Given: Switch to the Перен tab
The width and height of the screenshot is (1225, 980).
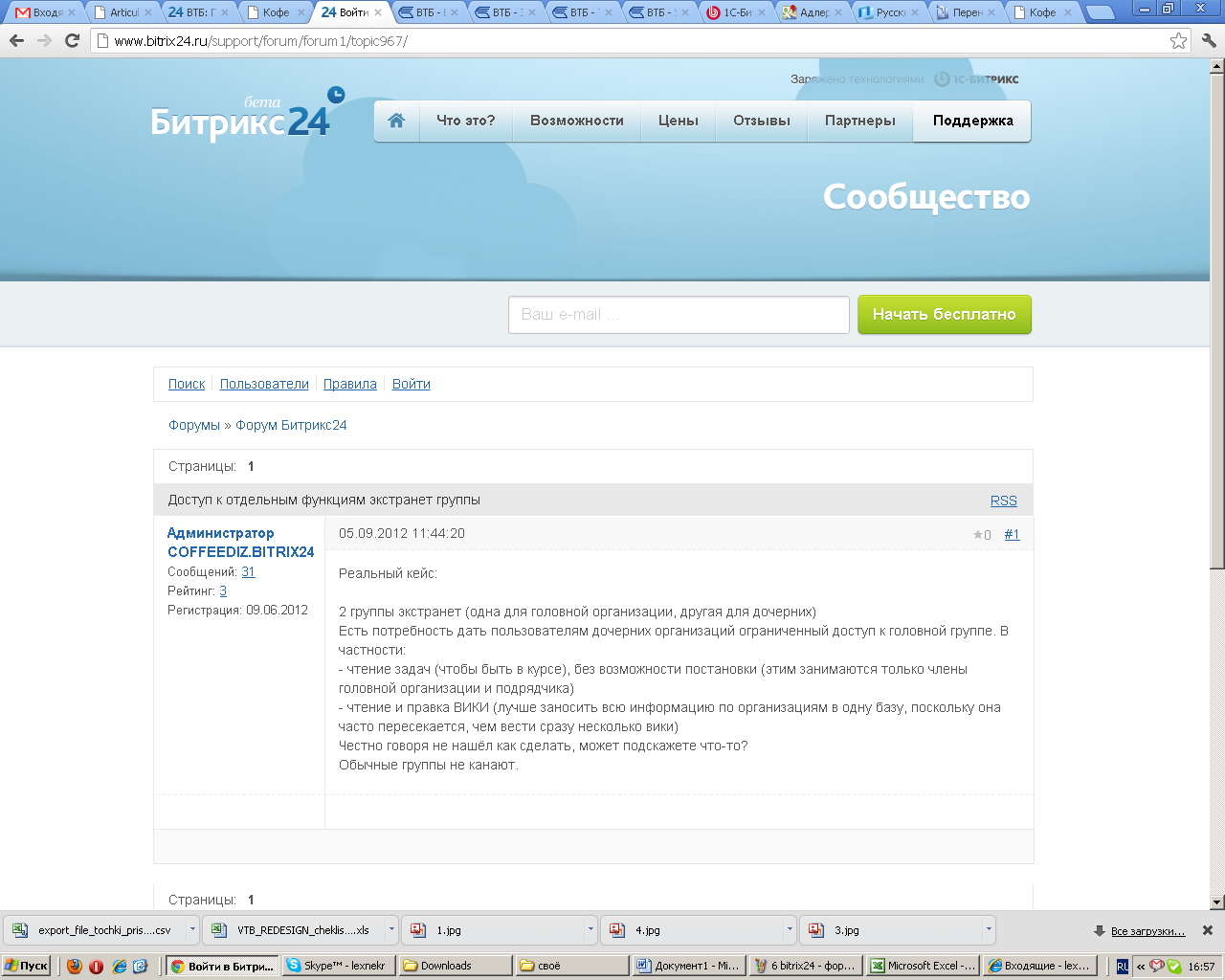Looking at the screenshot, I should [x=965, y=12].
